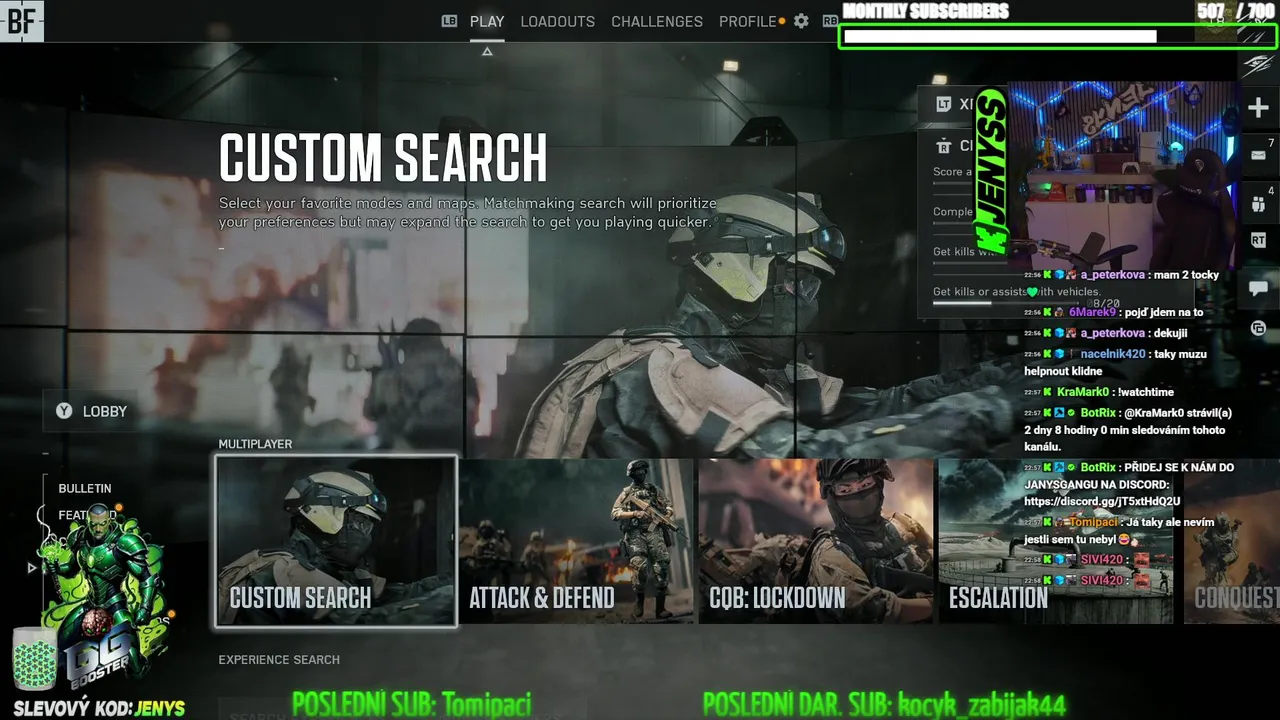Viewport: 1280px width, 720px height.
Task: Click the monthly subscribers progress bar
Action: coord(1058,36)
